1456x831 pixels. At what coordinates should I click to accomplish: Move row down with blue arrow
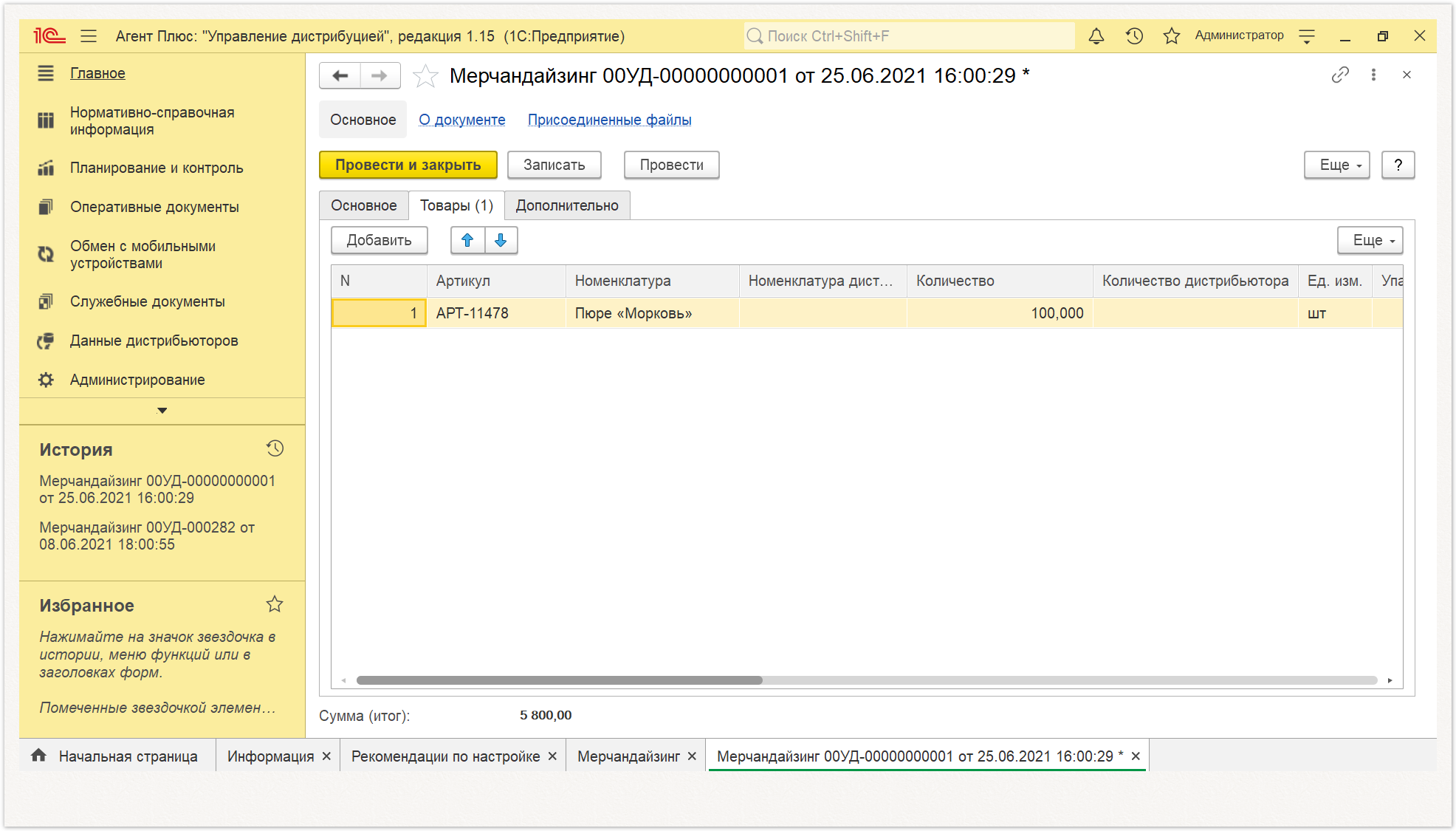(501, 240)
